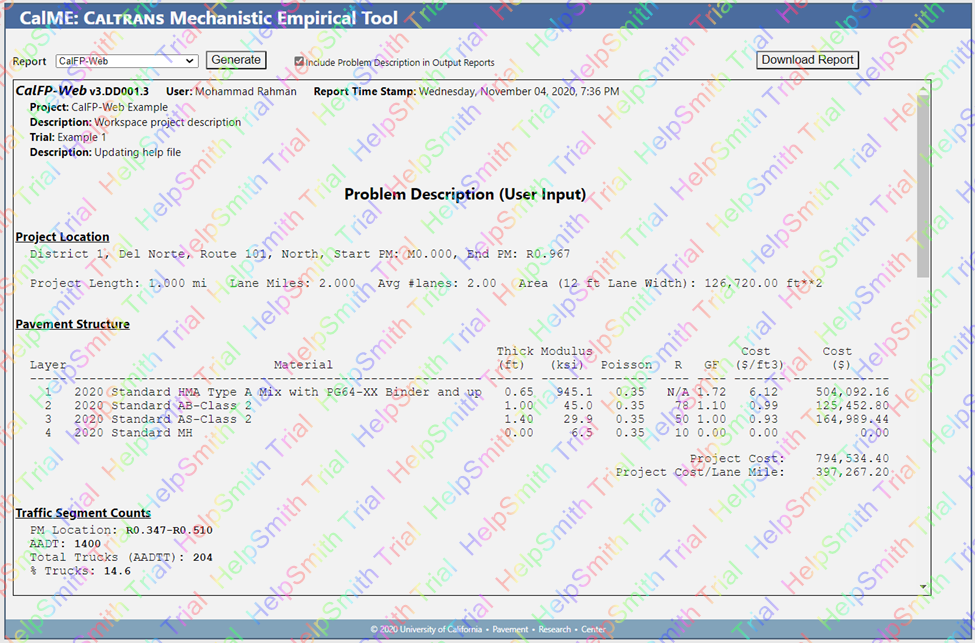975x643 pixels.
Task: Click the Generate button
Action: [236, 60]
